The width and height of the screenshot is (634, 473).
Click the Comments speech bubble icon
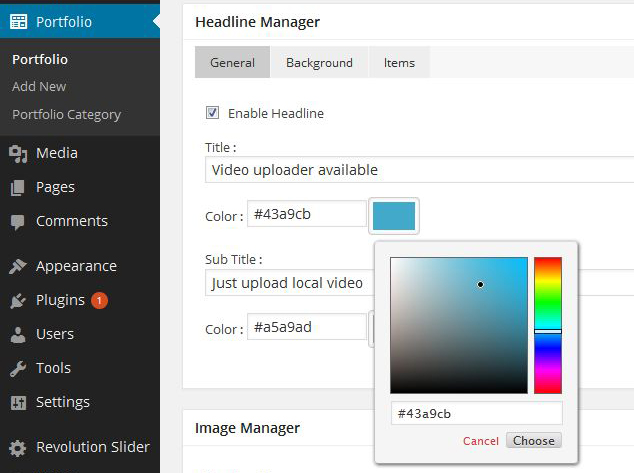(17, 222)
